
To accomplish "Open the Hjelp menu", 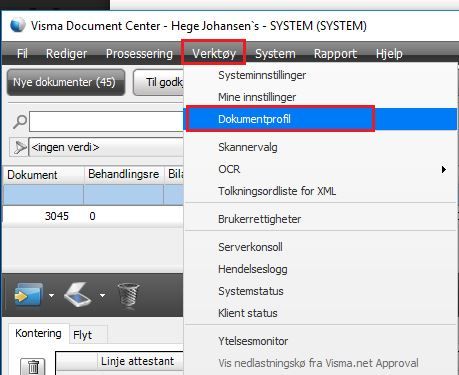I will pos(389,53).
